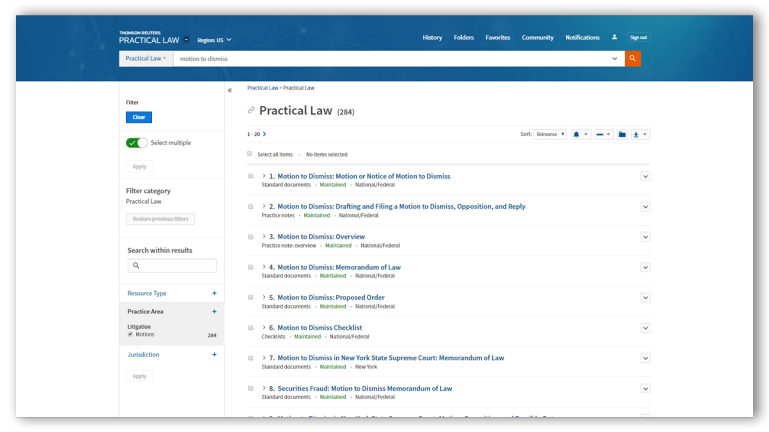Open the save to folder icon
Image resolution: width=769 pixels, height=432 pixels.
[x=622, y=134]
